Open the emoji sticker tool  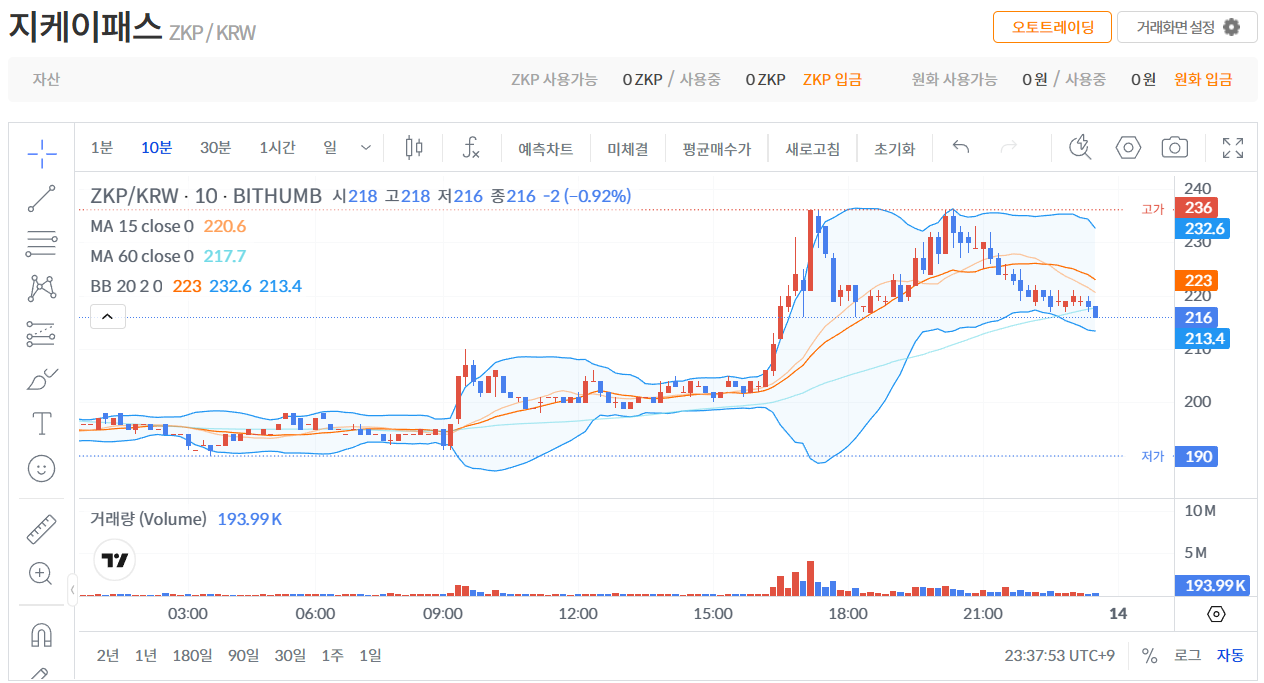point(41,468)
